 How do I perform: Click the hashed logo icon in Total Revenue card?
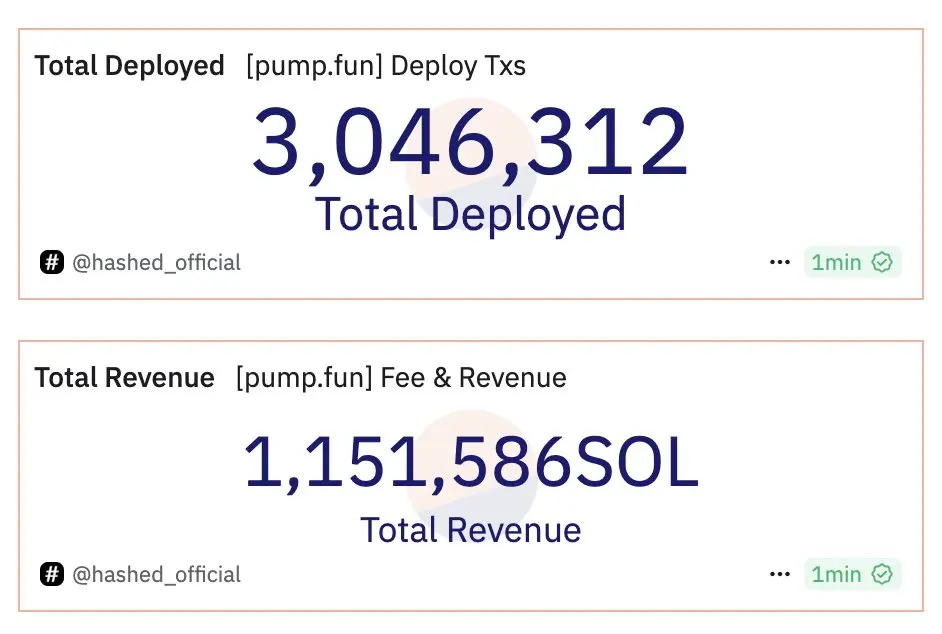[x=52, y=574]
